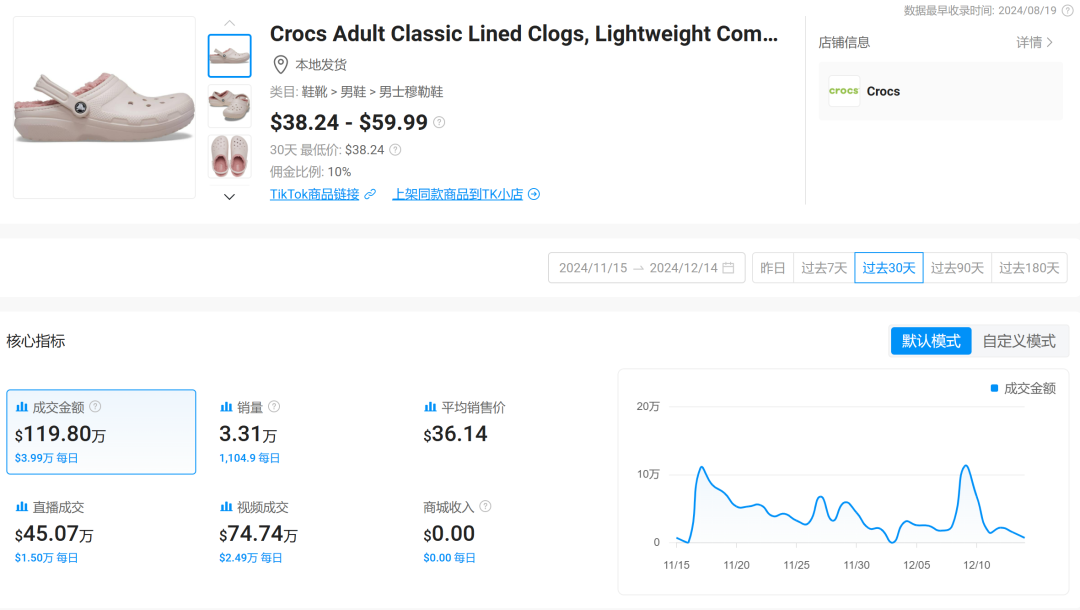Toggle the 成交金额 chart legend
The height and width of the screenshot is (610, 1080).
click(x=1023, y=388)
